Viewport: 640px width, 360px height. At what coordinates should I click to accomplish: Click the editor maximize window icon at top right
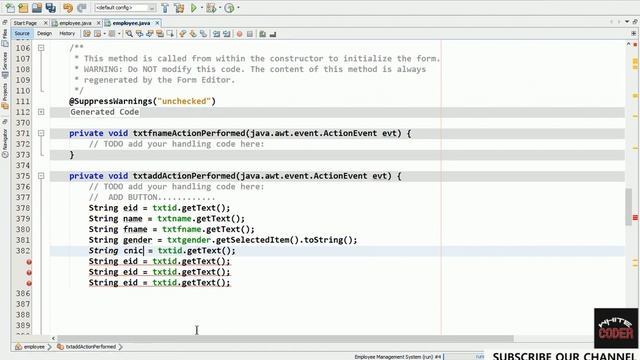coord(635,22)
